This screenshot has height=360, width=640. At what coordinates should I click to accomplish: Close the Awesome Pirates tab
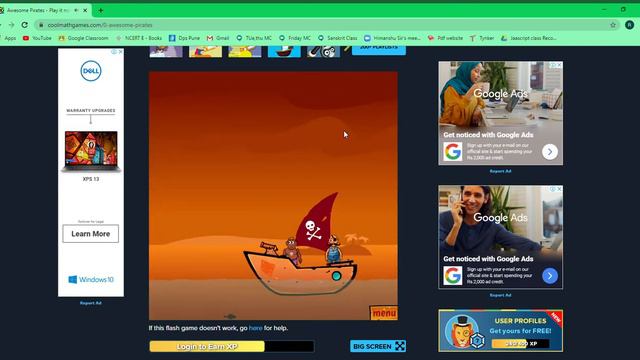click(x=85, y=10)
